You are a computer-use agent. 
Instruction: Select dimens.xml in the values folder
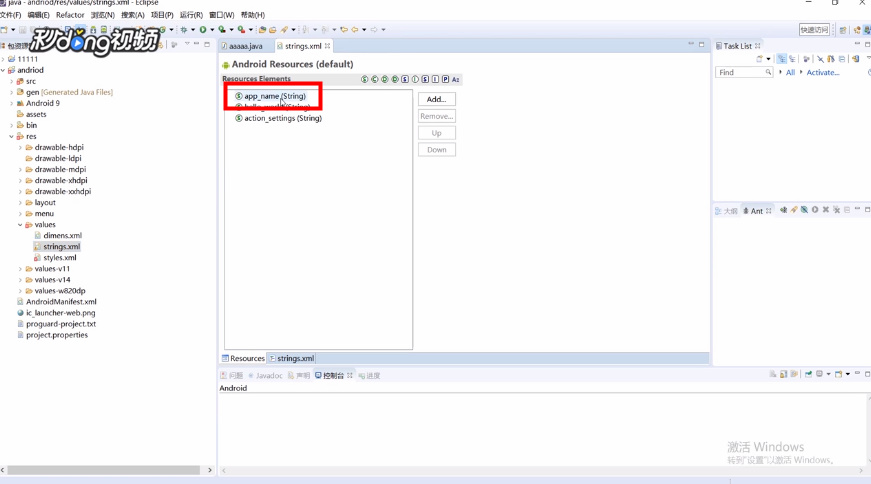click(x=58, y=236)
